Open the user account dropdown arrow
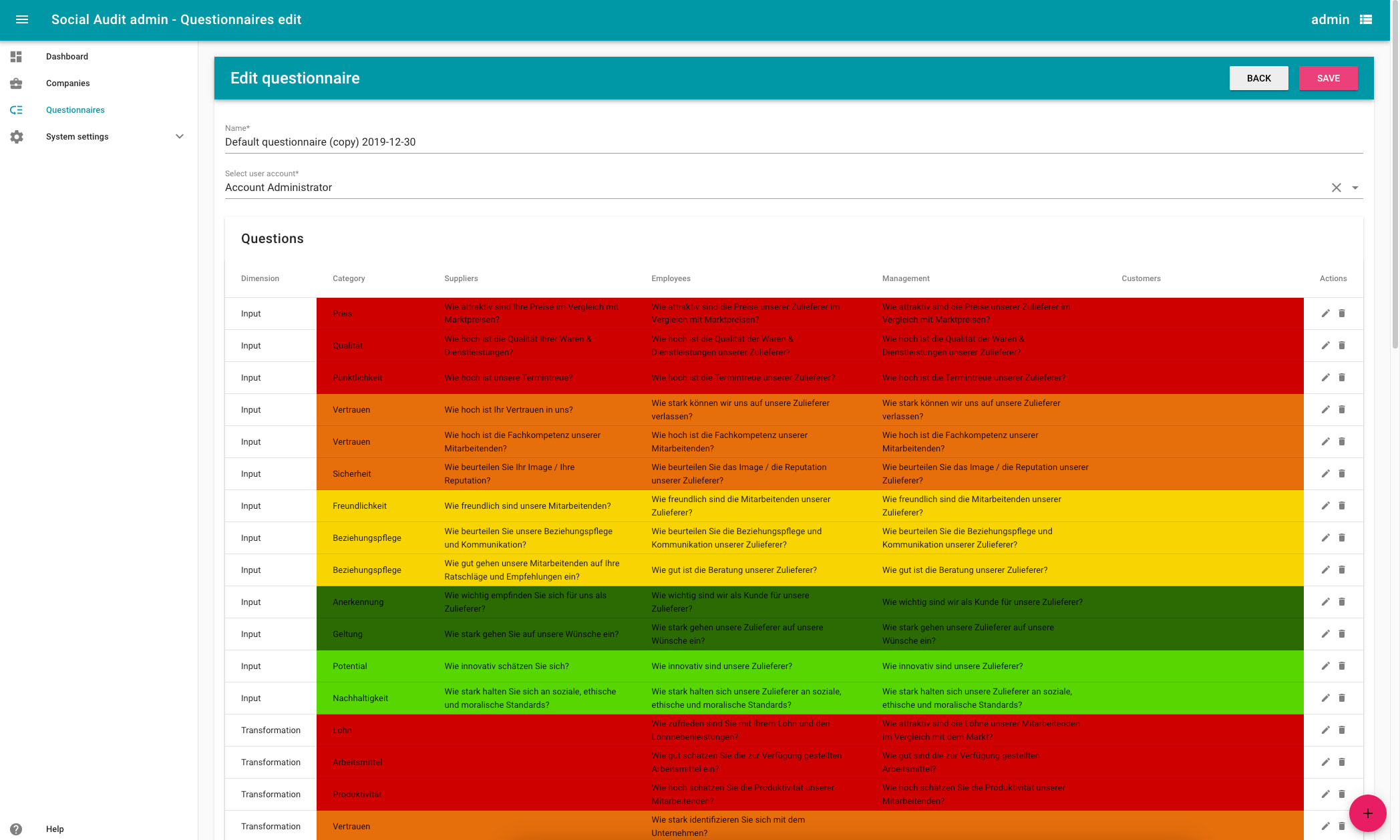This screenshot has height=840, width=1400. tap(1355, 188)
